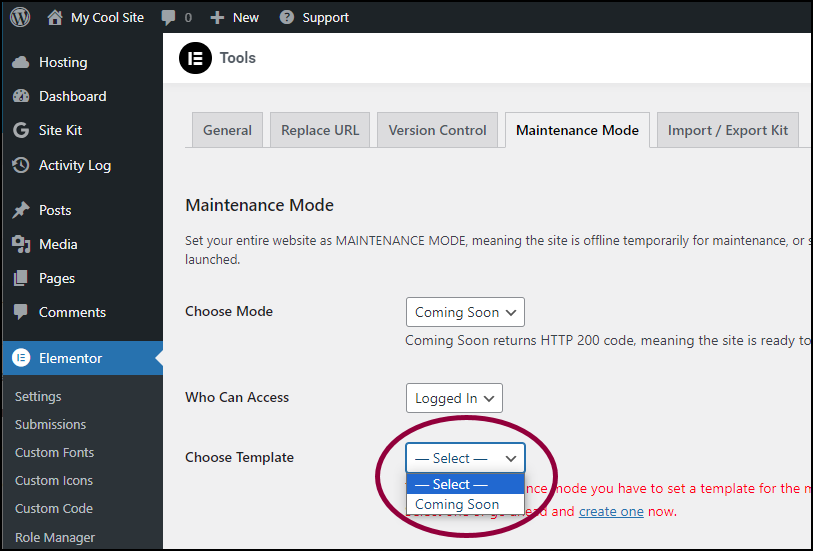Click the Posts pushpin icon
This screenshot has width=813, height=551.
pyautogui.click(x=21, y=210)
